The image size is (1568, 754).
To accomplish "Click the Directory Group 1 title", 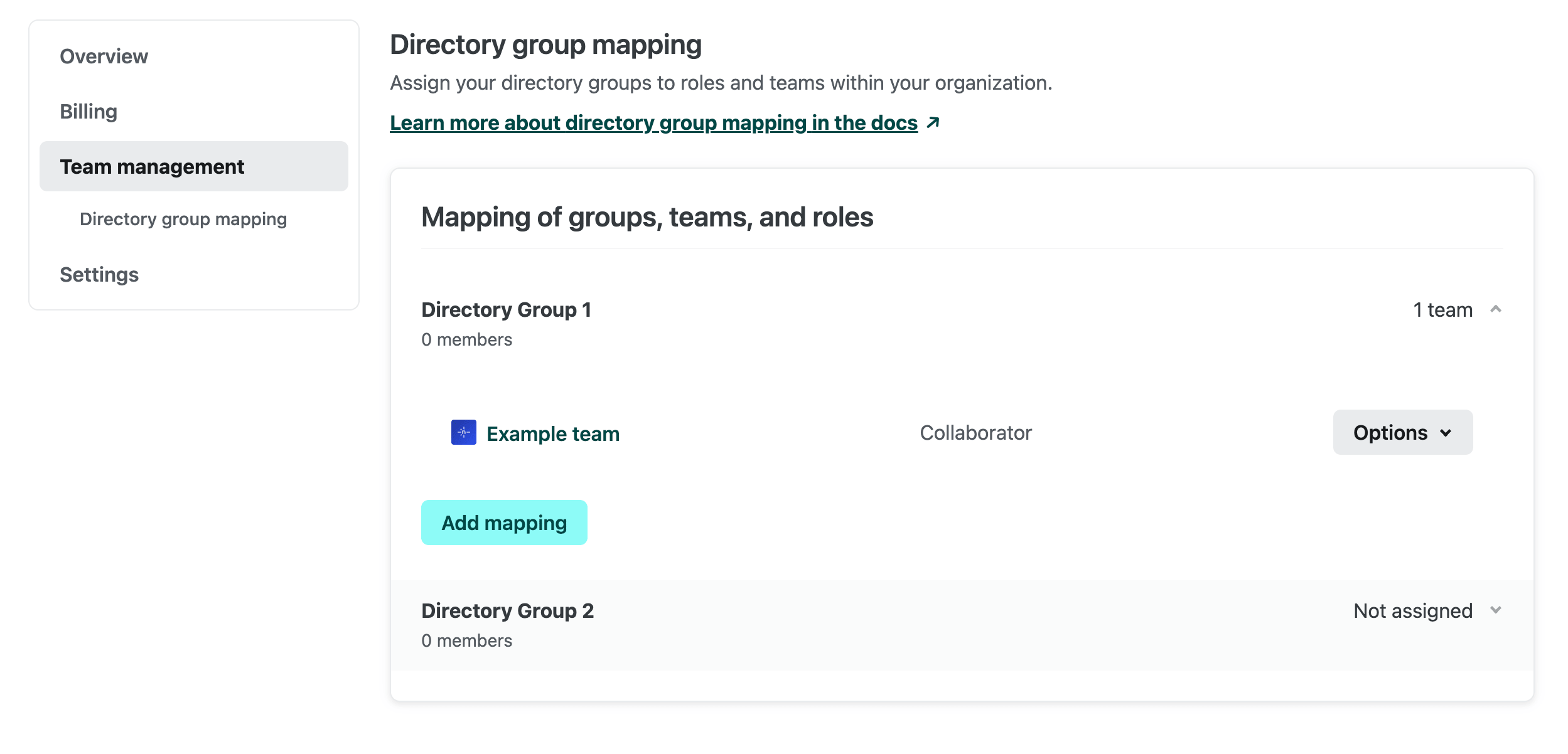I will coord(506,309).
